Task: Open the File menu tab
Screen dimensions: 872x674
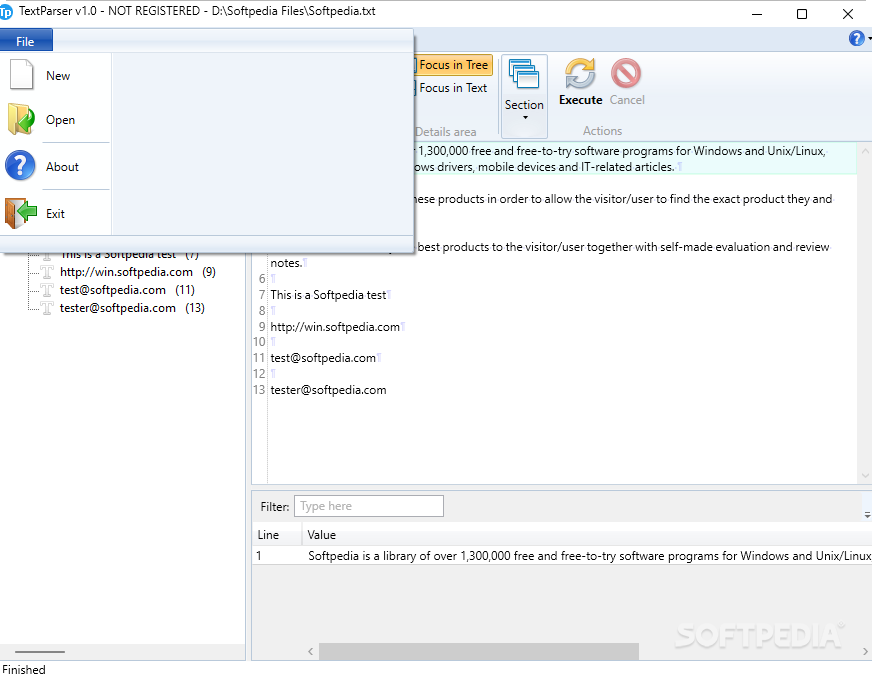Action: click(x=26, y=41)
